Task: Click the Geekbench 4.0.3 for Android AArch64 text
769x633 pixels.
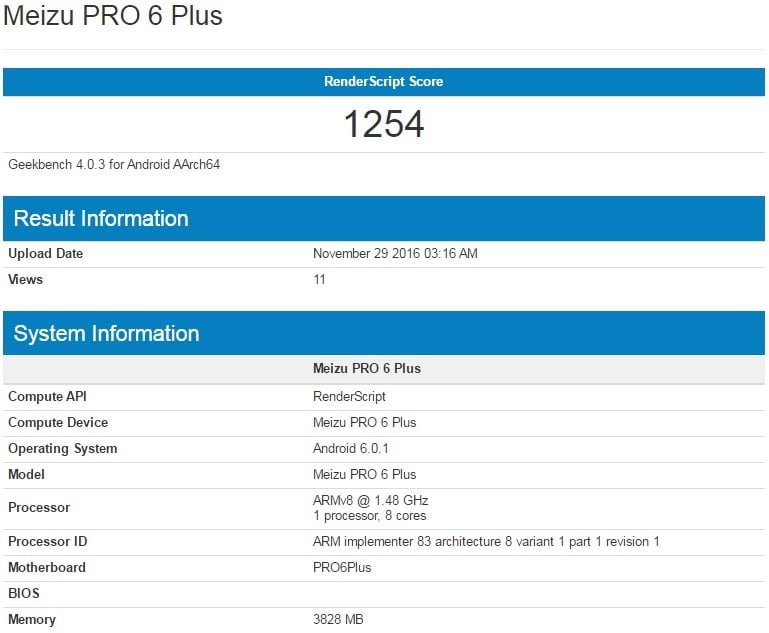Action: (114, 164)
